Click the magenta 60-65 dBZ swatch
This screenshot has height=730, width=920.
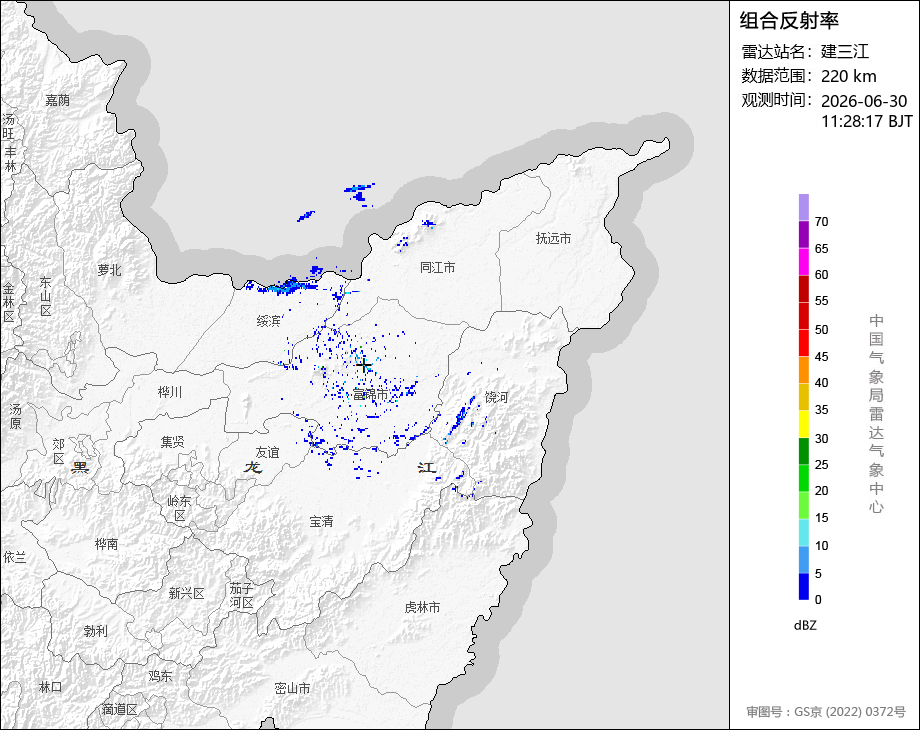(x=804, y=261)
